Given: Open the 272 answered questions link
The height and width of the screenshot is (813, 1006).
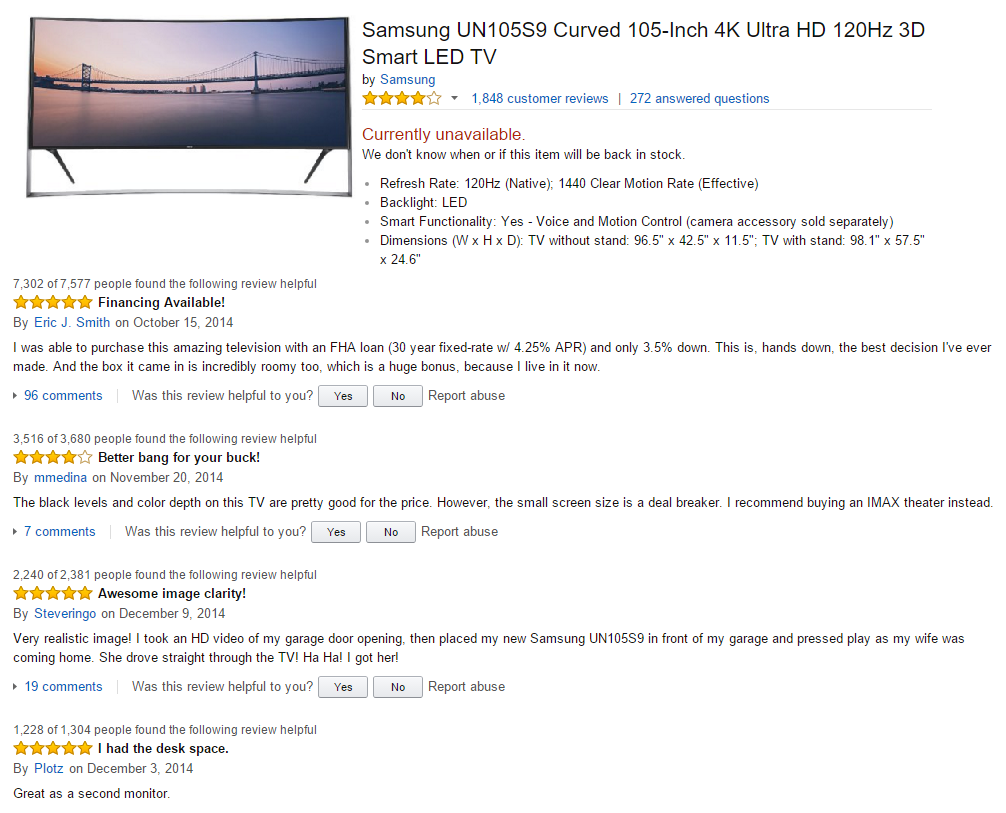Looking at the screenshot, I should 699,98.
